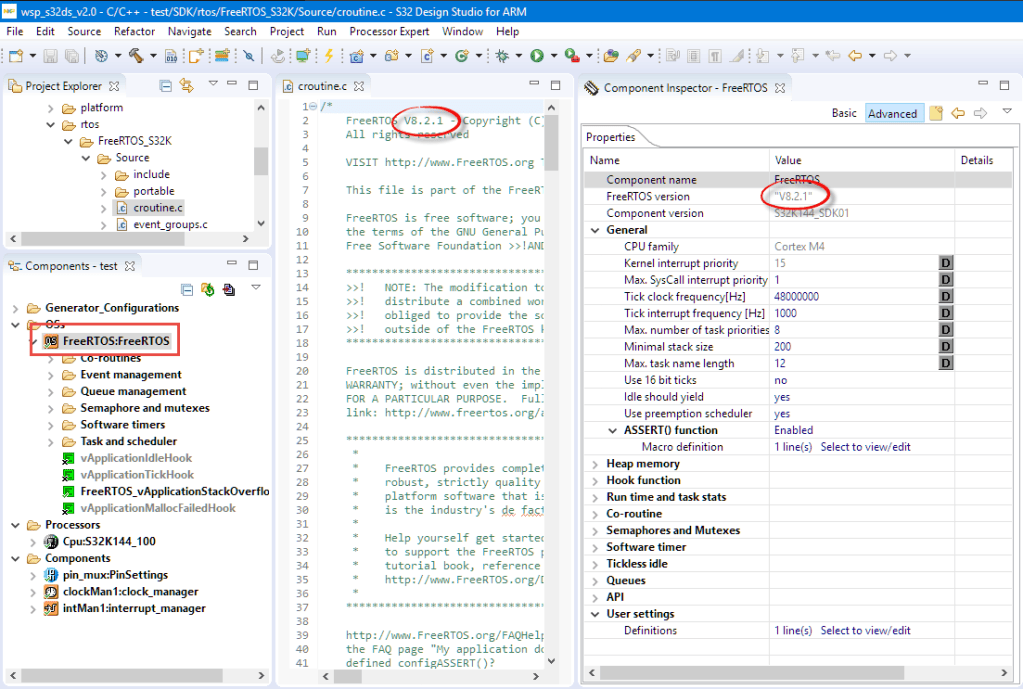Open Project Explorer view menu triangle
The image size is (1023, 689).
213,84
